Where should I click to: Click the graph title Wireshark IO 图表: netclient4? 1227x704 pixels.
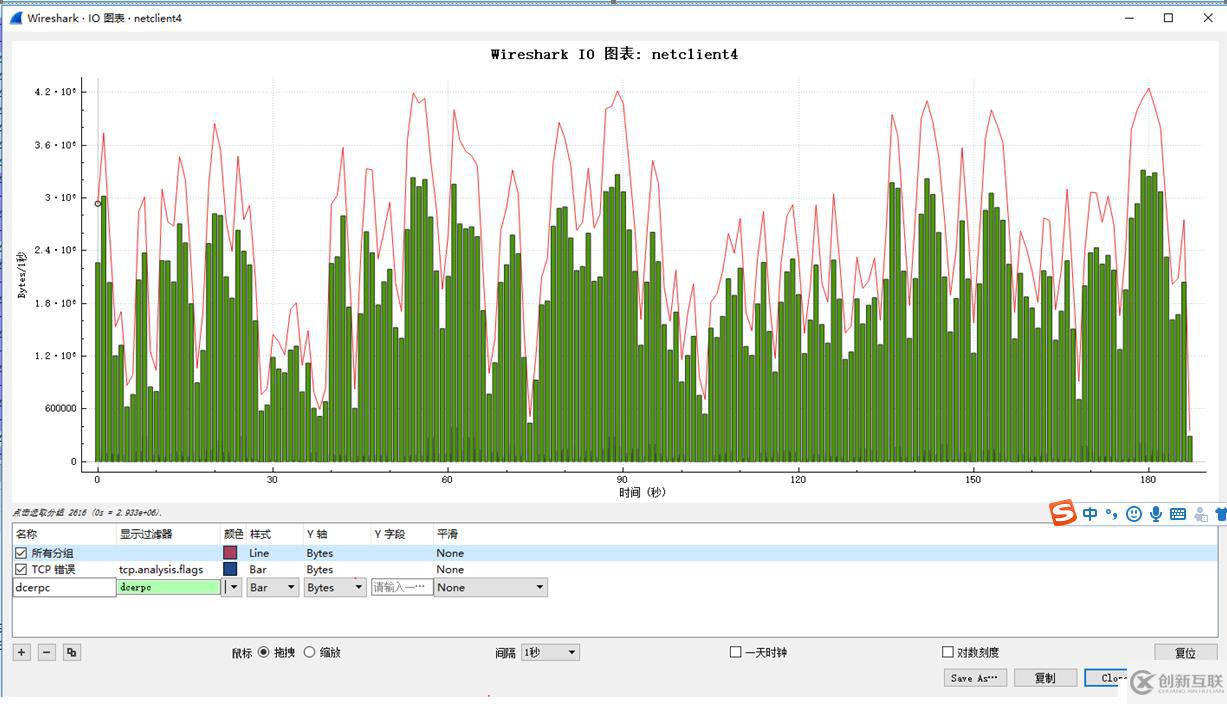coord(614,54)
